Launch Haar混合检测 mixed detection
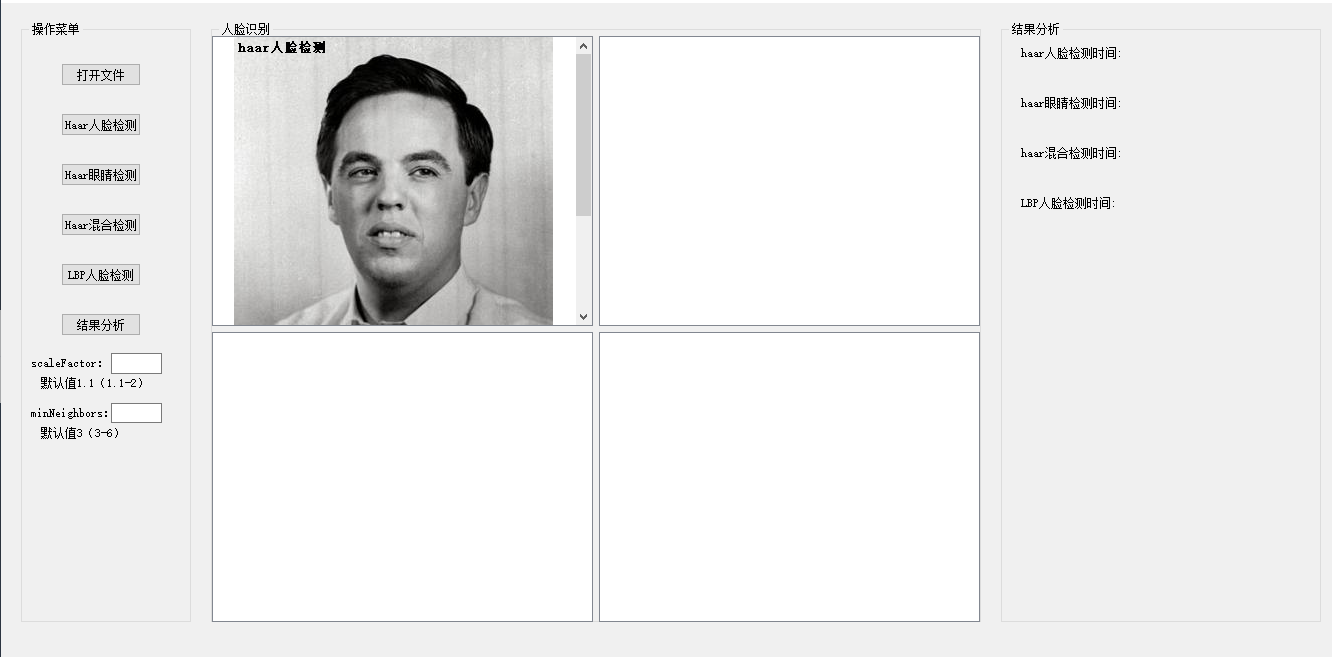This screenshot has width=1332, height=657. pos(100,225)
